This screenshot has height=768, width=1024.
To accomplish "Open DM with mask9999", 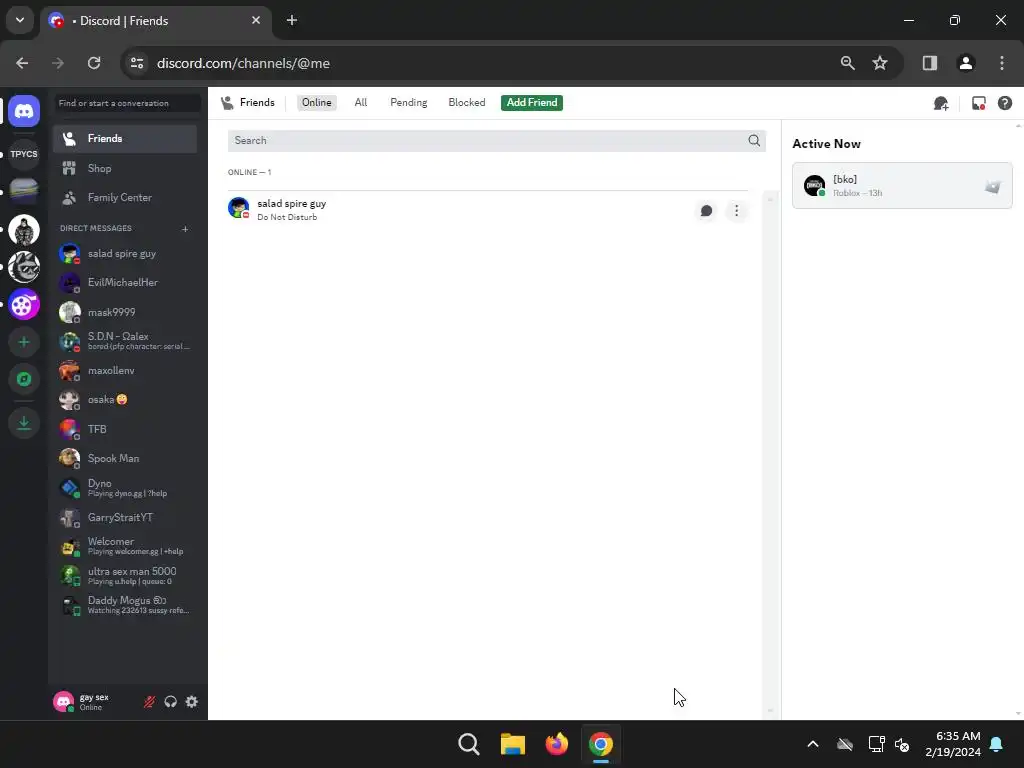I will (x=125, y=312).
